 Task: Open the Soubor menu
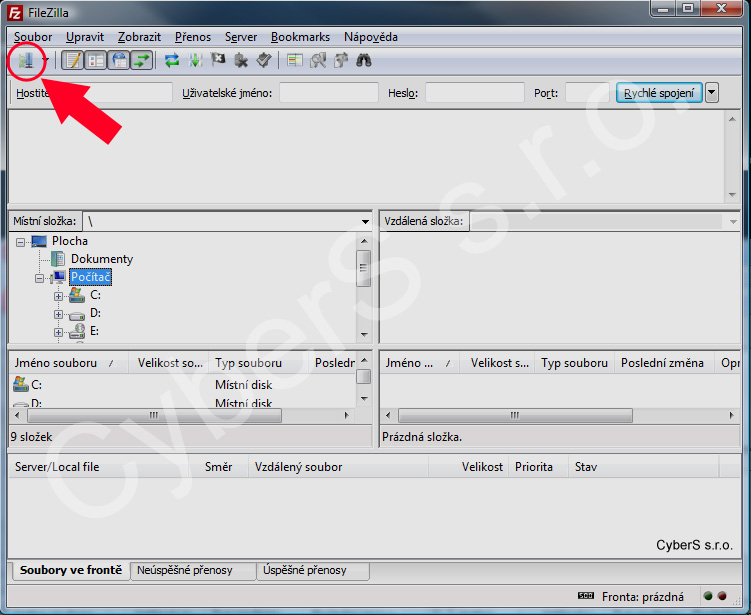coord(33,37)
